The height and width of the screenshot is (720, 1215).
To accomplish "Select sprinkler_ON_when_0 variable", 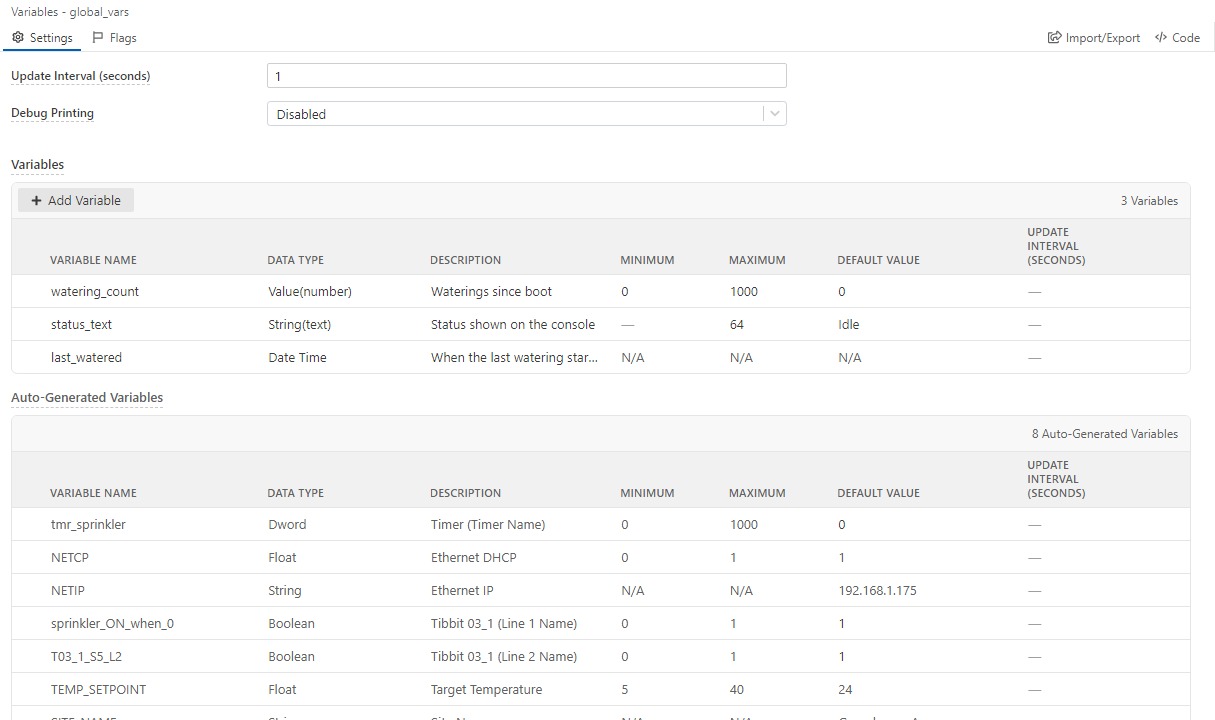I will 112,623.
